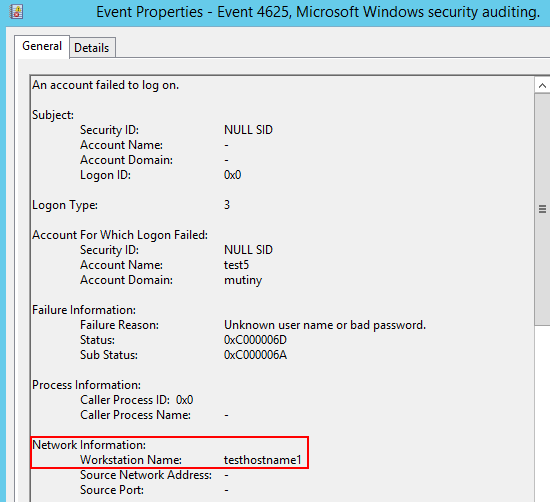Click the Subject NULL SID value
The width and height of the screenshot is (550, 502).
(x=248, y=130)
